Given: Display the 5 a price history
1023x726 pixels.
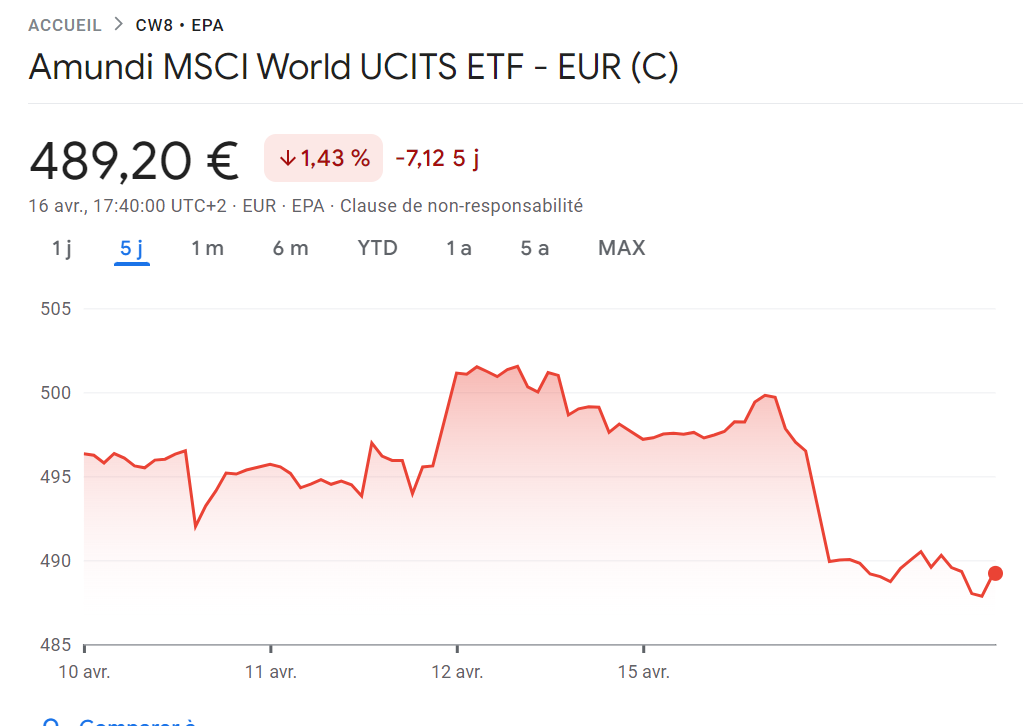Looking at the screenshot, I should pyautogui.click(x=534, y=248).
